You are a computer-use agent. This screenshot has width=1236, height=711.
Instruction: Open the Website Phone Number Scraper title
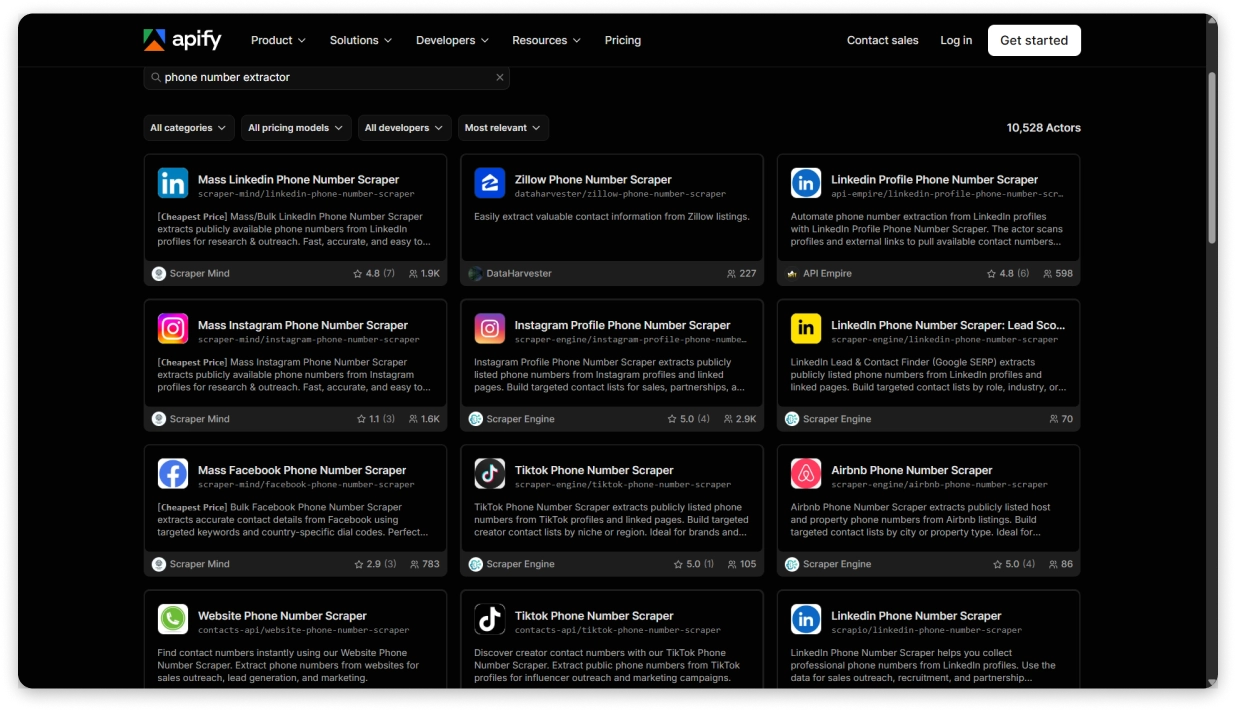click(282, 616)
